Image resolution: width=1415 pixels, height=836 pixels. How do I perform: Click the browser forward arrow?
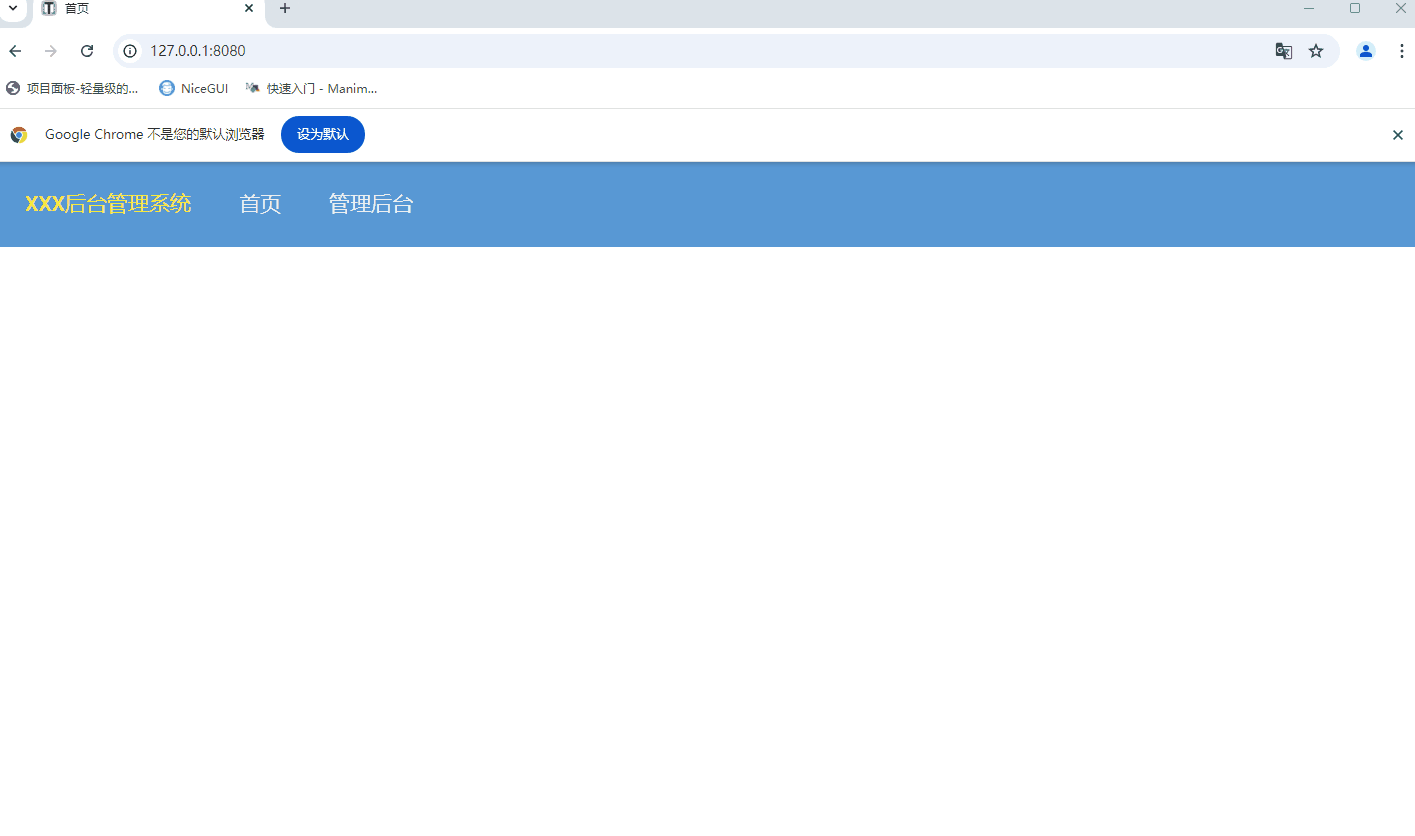coord(51,51)
